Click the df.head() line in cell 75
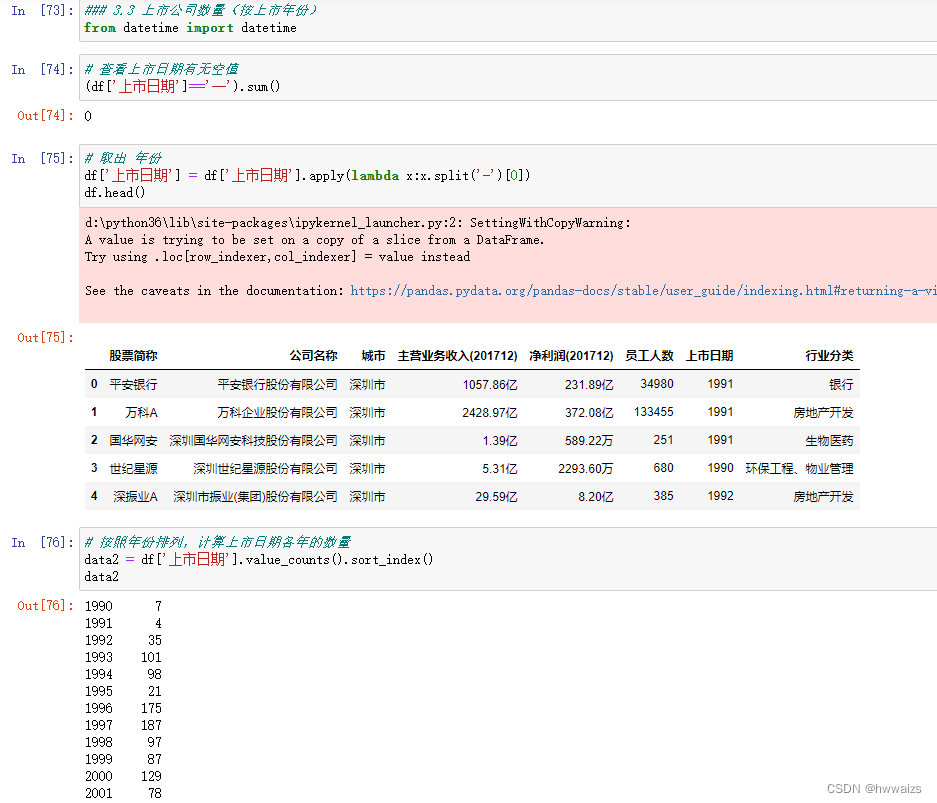Screen dimensions: 937x803 (115, 192)
